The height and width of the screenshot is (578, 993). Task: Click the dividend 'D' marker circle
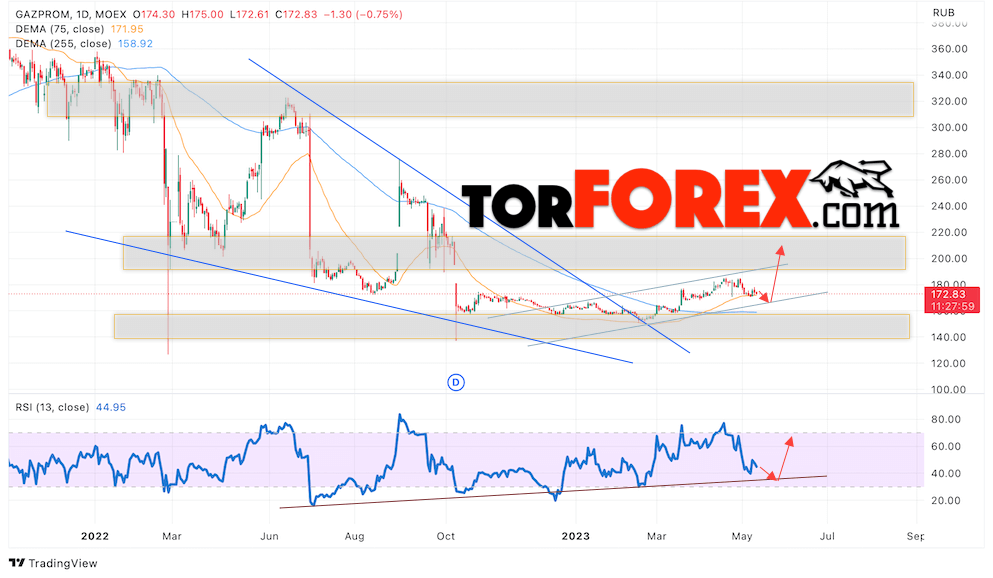[456, 382]
